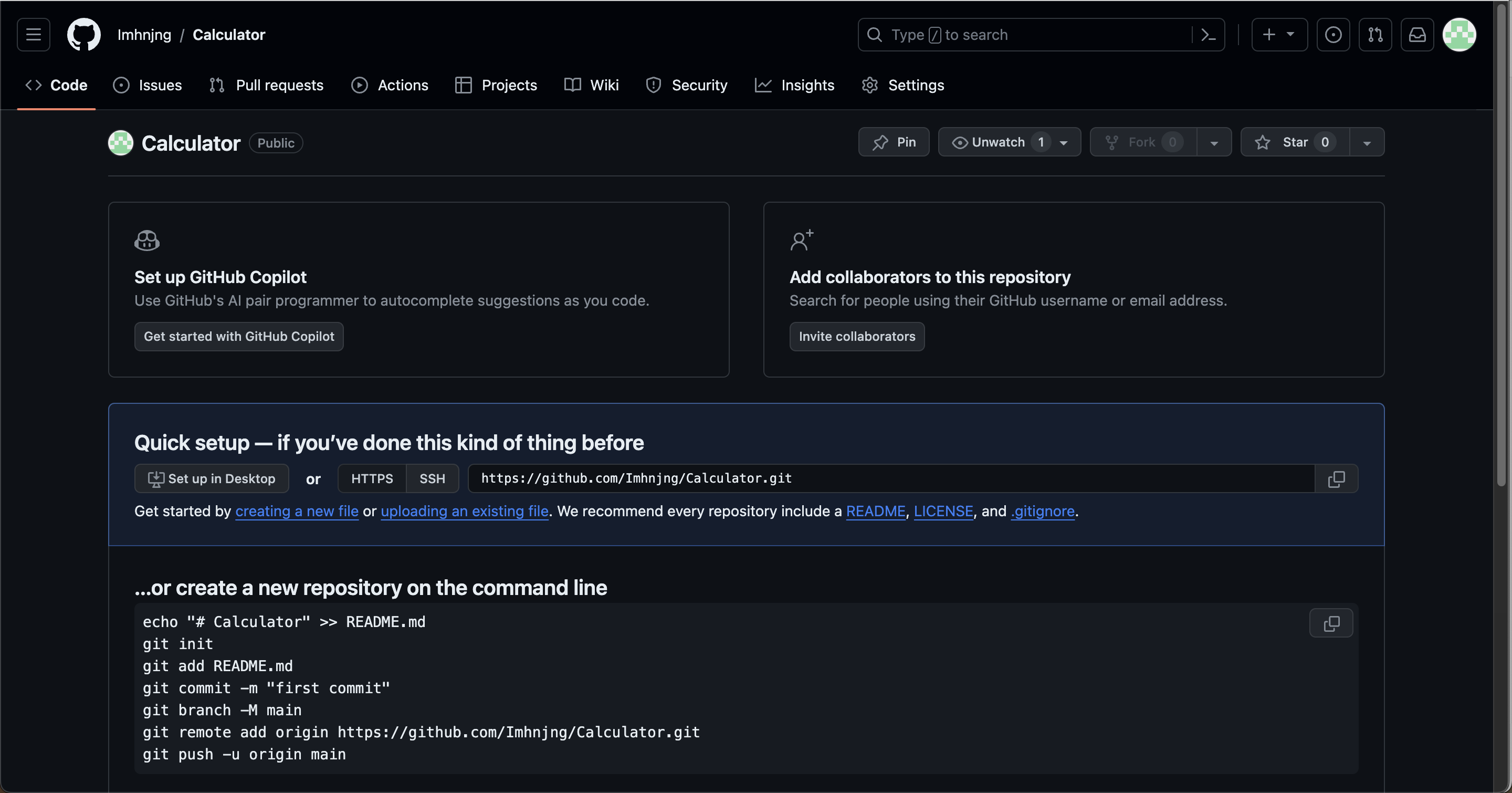Copy the command line setup commands
Screen dimensions: 1512x793
(x=1331, y=623)
